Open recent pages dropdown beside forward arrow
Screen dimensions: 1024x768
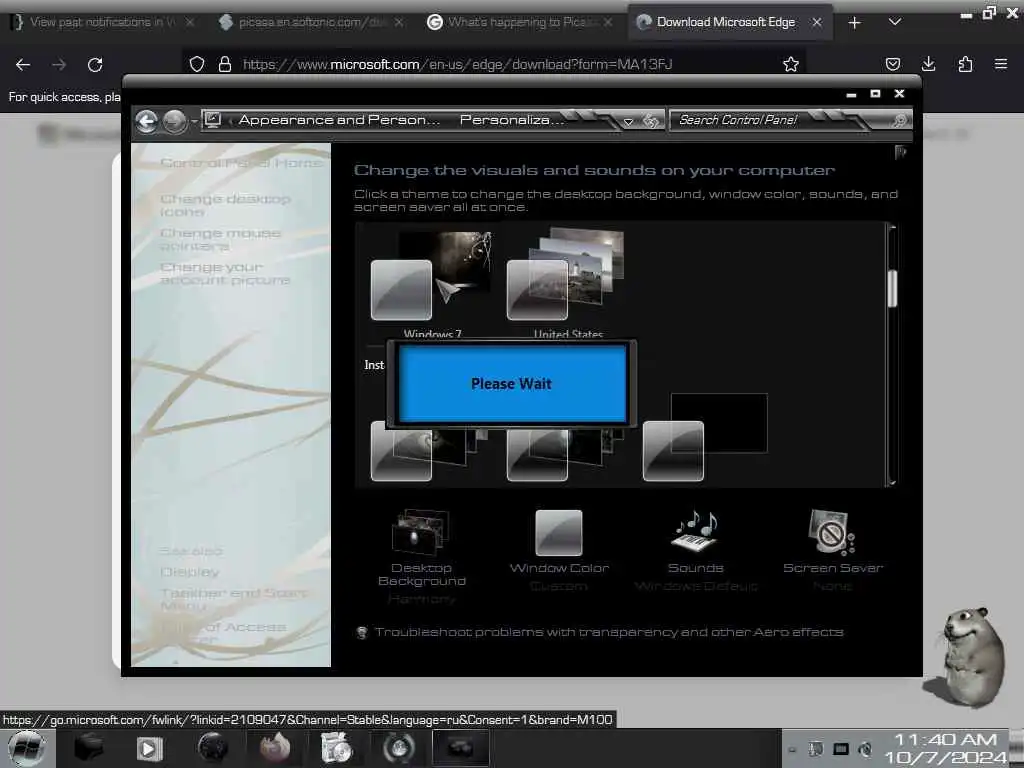pos(194,121)
